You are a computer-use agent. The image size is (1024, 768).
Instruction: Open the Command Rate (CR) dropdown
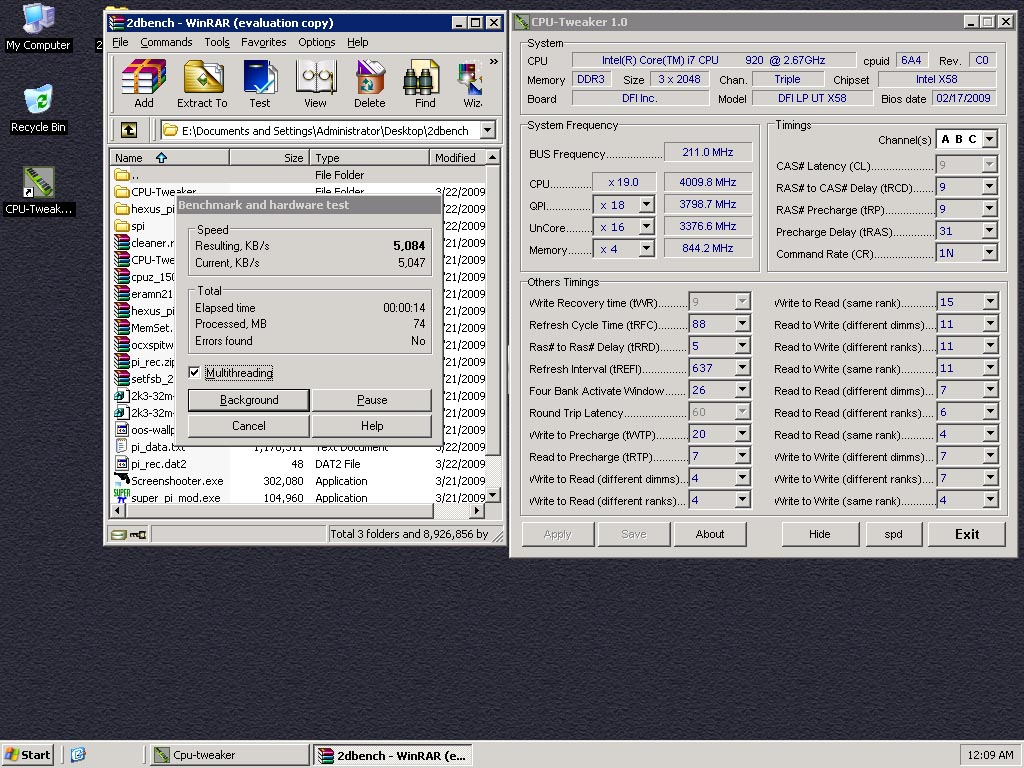click(989, 253)
